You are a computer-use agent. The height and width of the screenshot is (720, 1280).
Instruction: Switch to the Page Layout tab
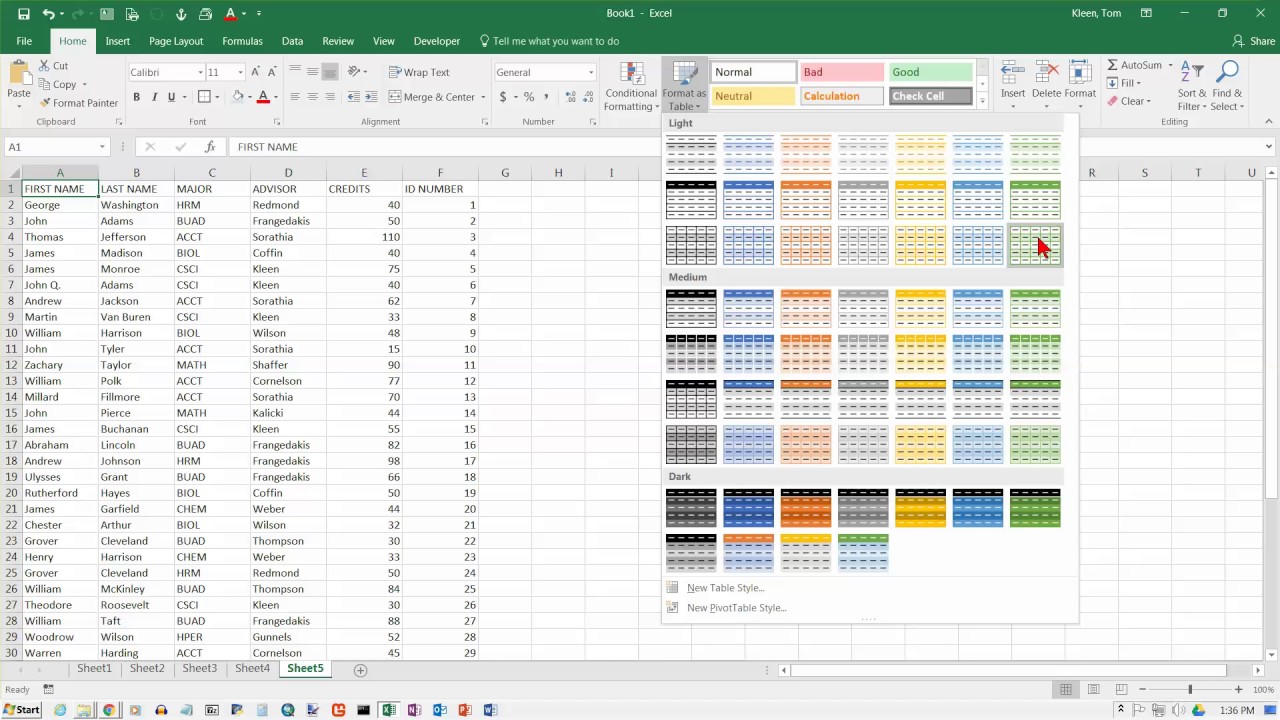tap(176, 41)
